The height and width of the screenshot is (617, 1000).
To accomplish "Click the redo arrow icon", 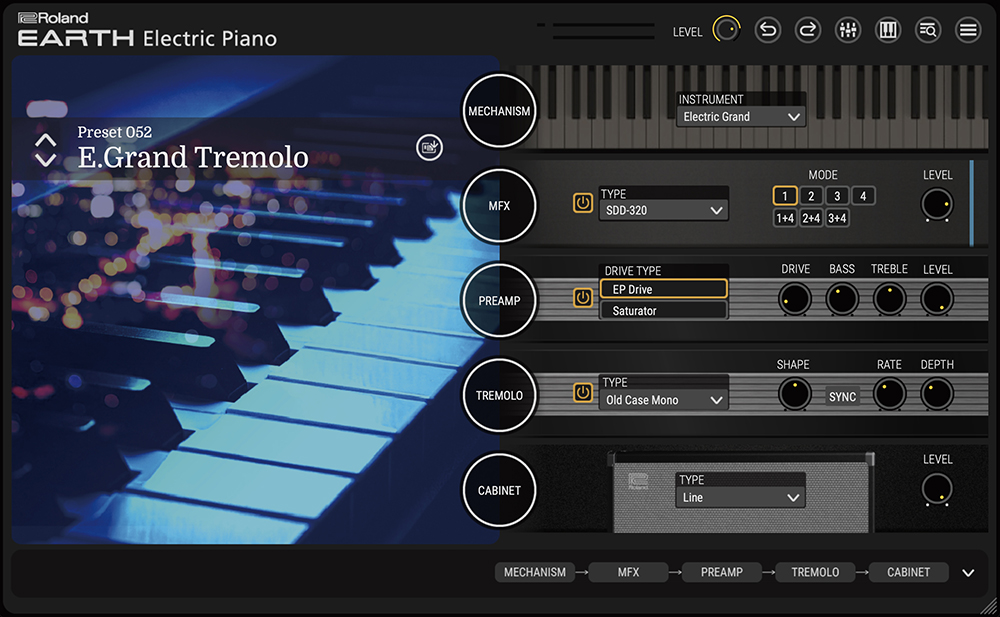I will [807, 30].
